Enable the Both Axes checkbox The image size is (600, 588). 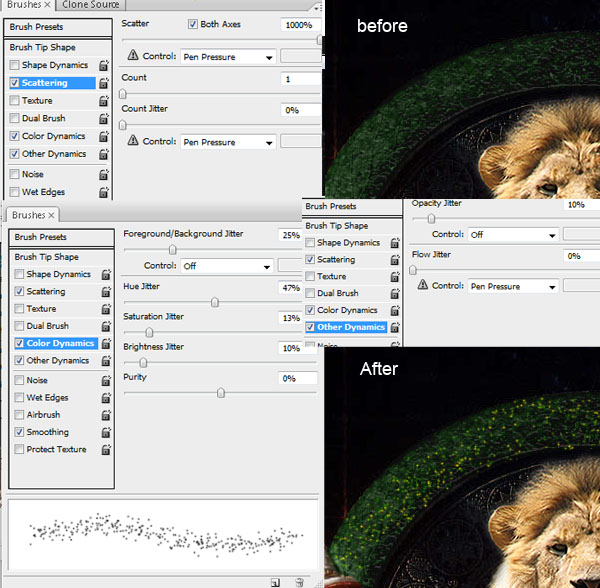pyautogui.click(x=192, y=24)
